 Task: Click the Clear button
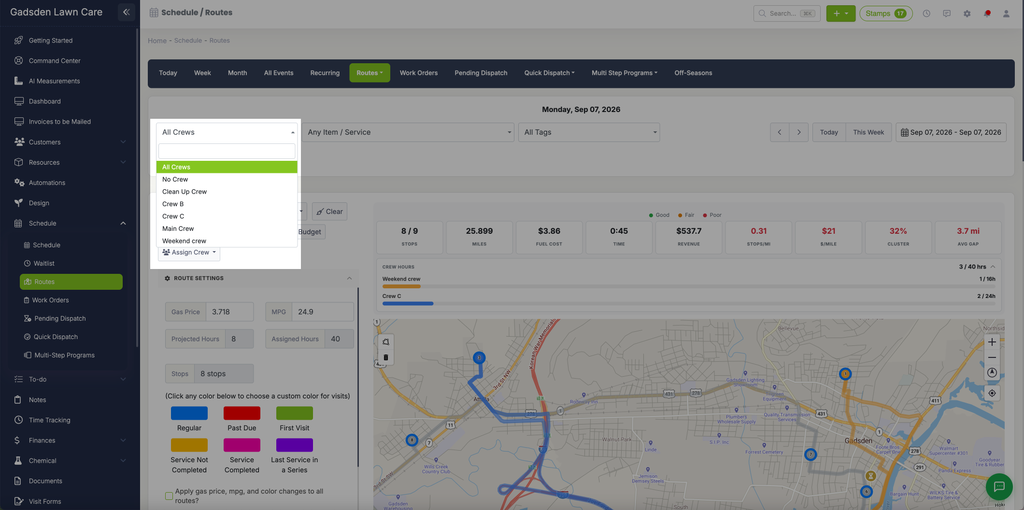[330, 212]
